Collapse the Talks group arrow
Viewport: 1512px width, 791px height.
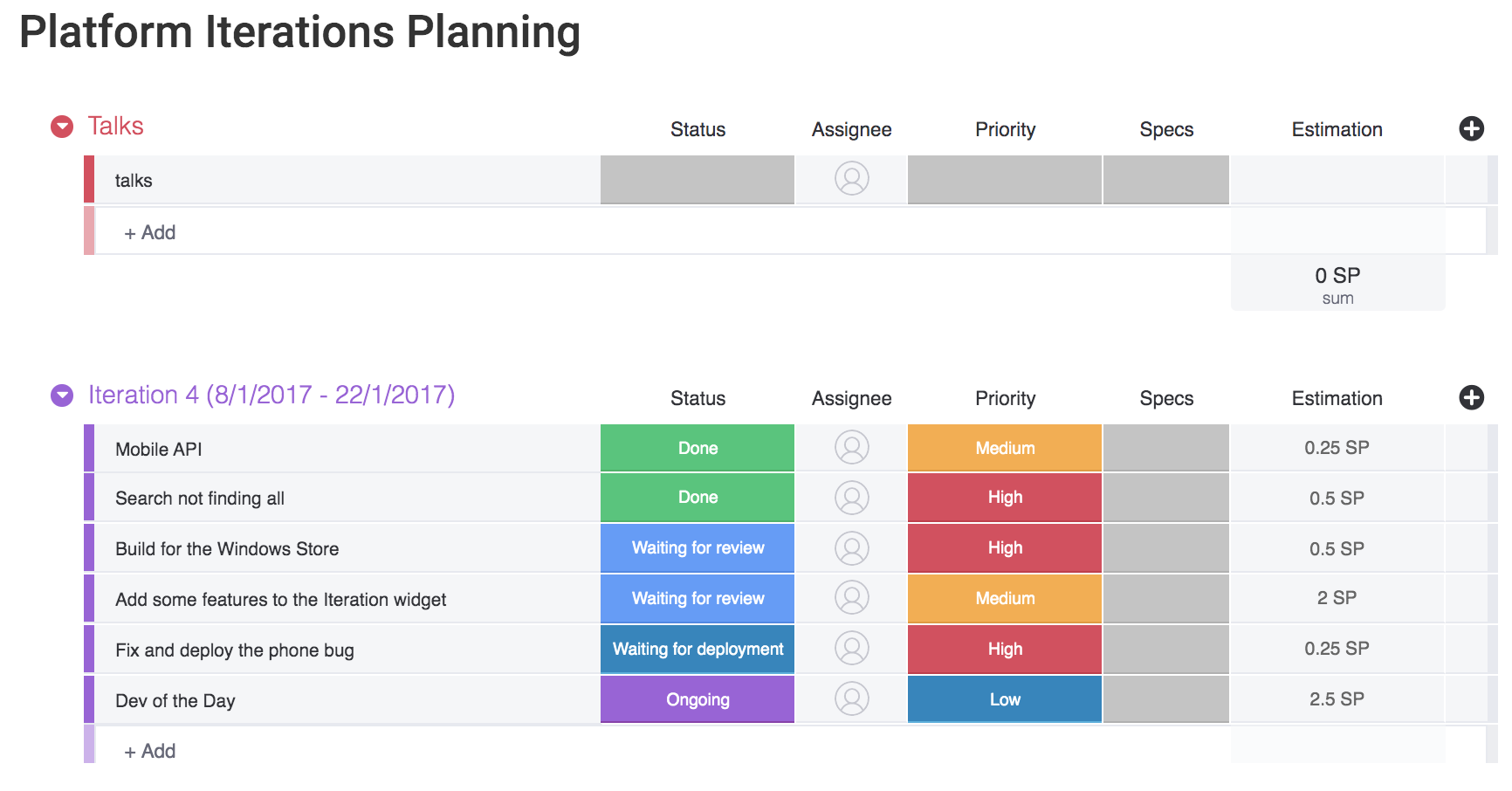click(62, 127)
